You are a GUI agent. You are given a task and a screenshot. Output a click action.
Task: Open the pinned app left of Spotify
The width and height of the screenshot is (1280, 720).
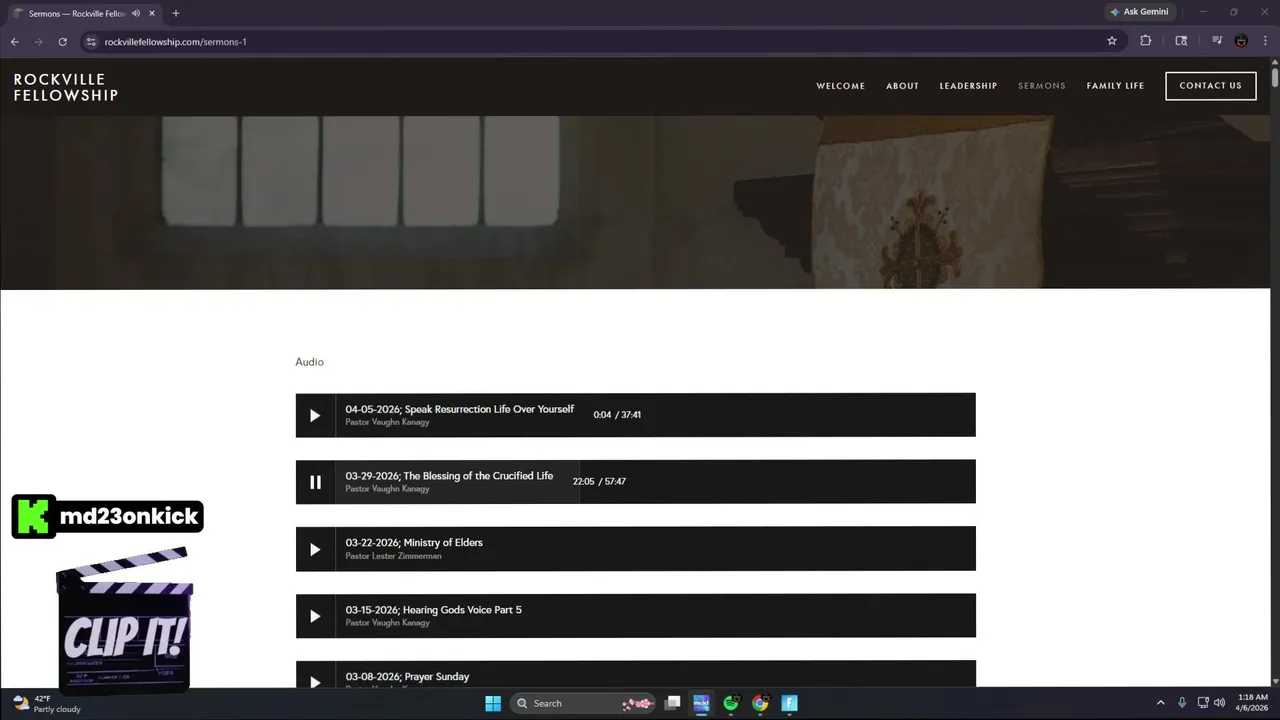point(701,703)
